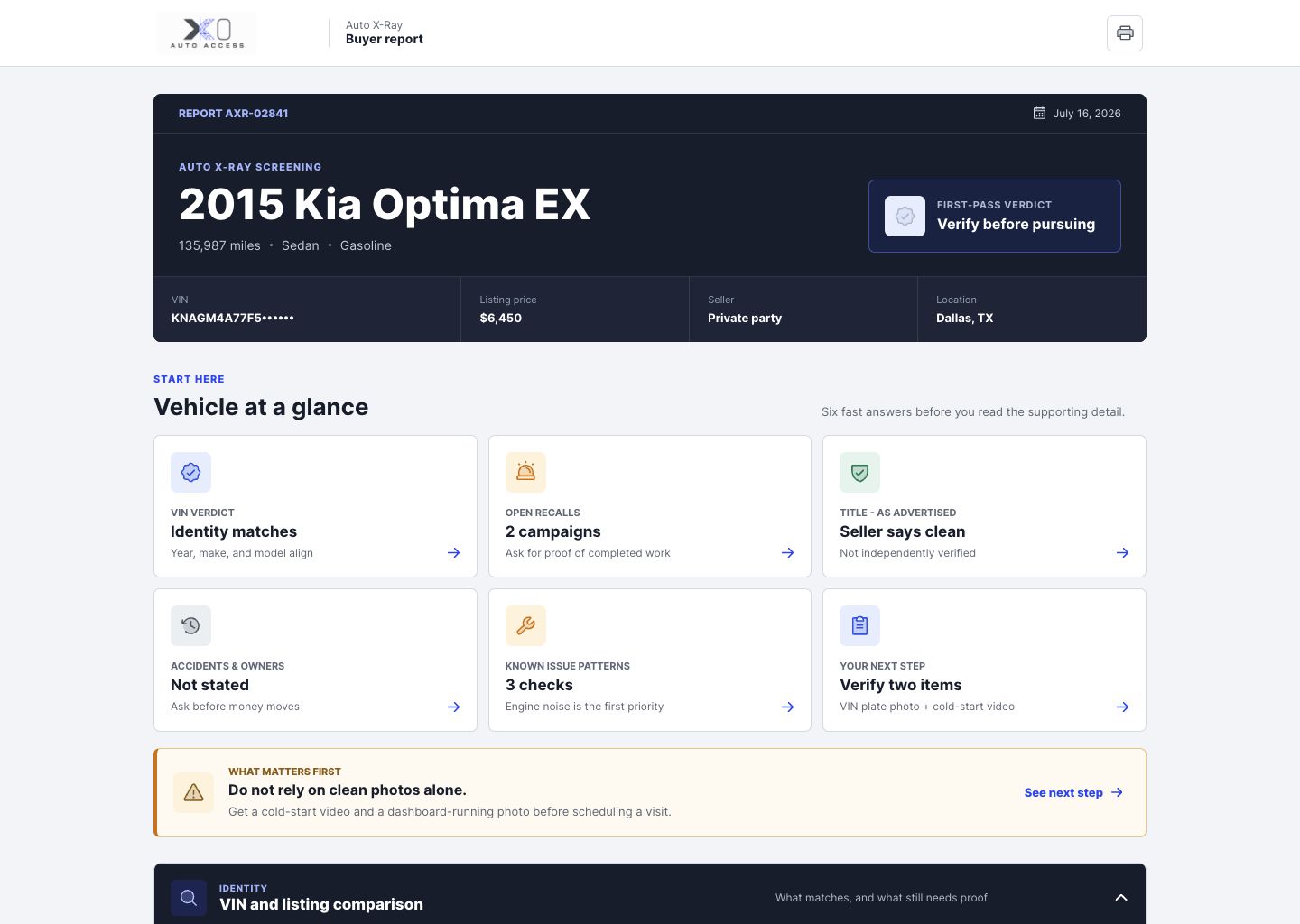Click the AUTO X-RAY SCREENING label

point(250,167)
